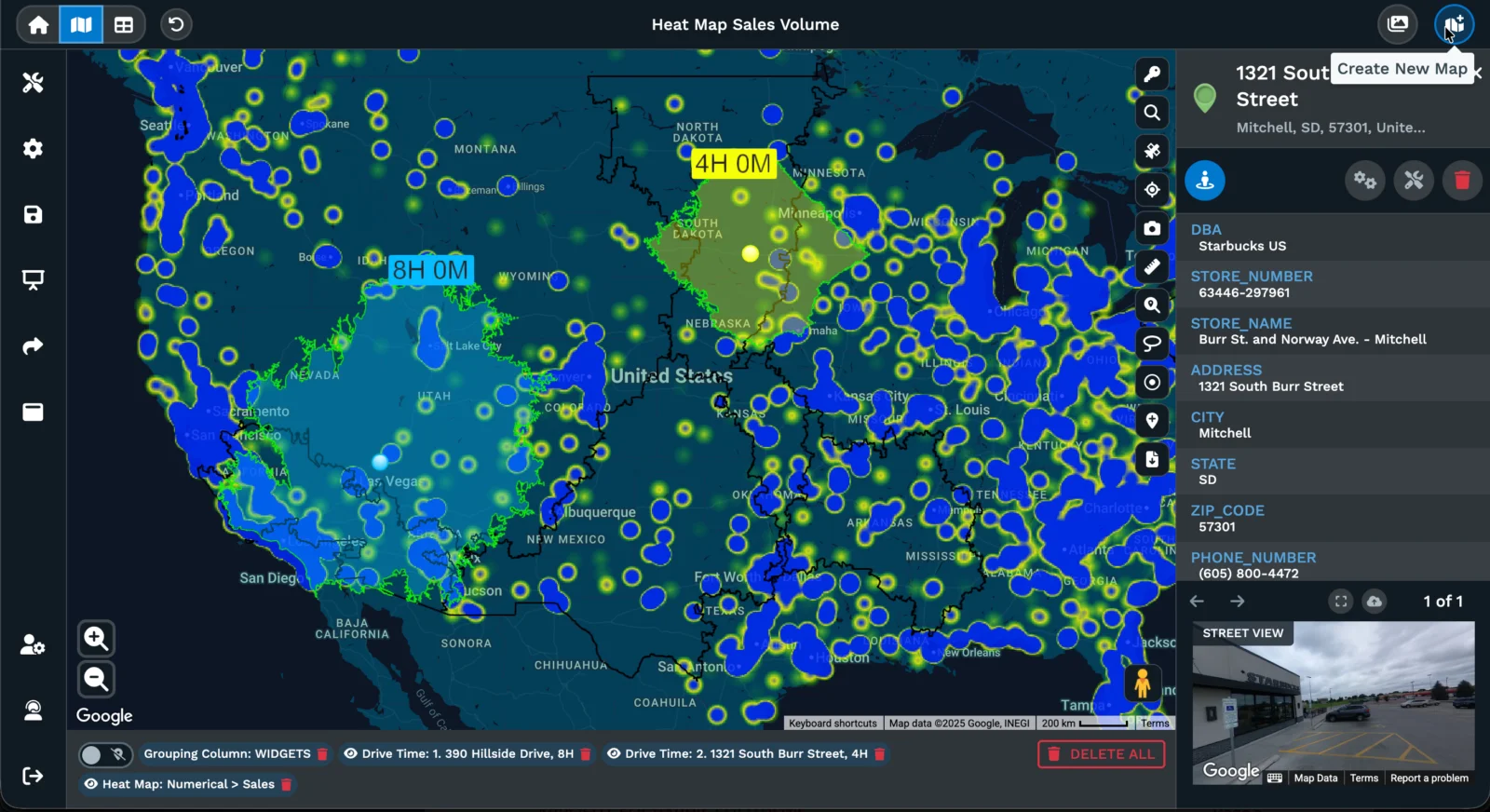Delete the marker with red trash button
Image resolution: width=1490 pixels, height=812 pixels.
[x=1462, y=181]
